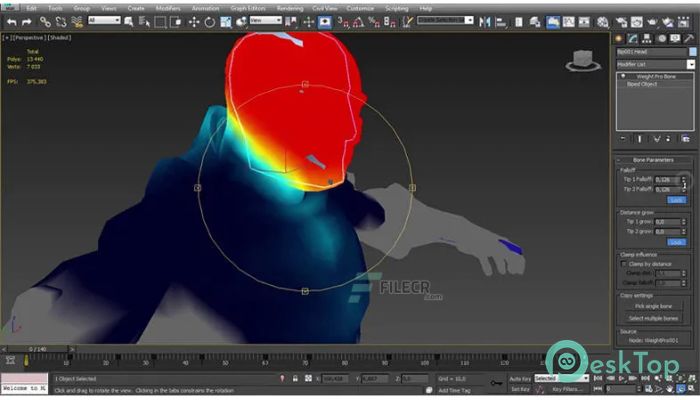Click the Auto Key button

tap(520, 379)
